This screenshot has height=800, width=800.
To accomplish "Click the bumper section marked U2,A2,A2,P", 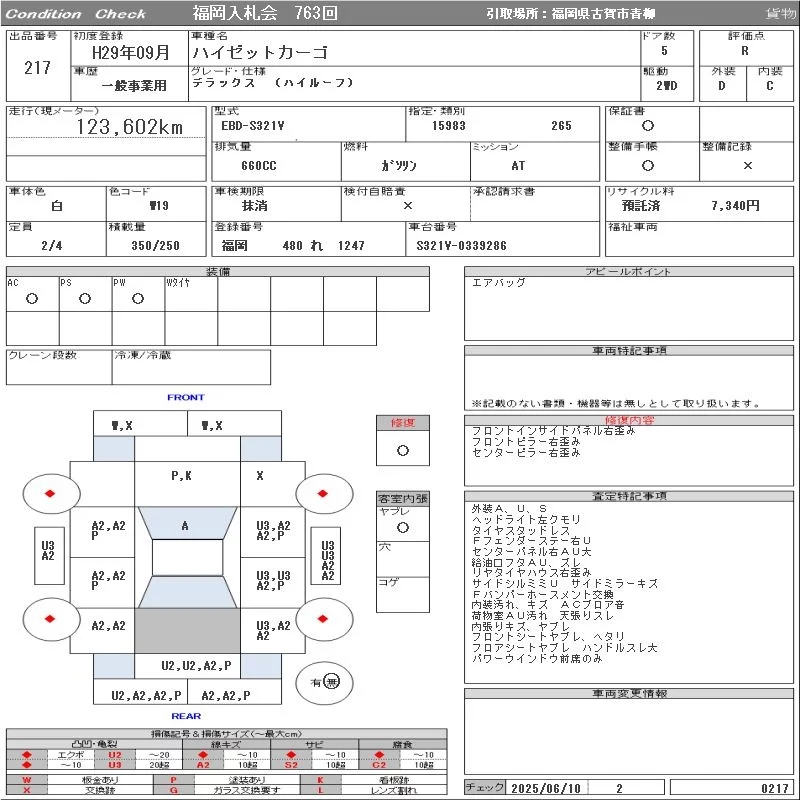I will [140, 691].
